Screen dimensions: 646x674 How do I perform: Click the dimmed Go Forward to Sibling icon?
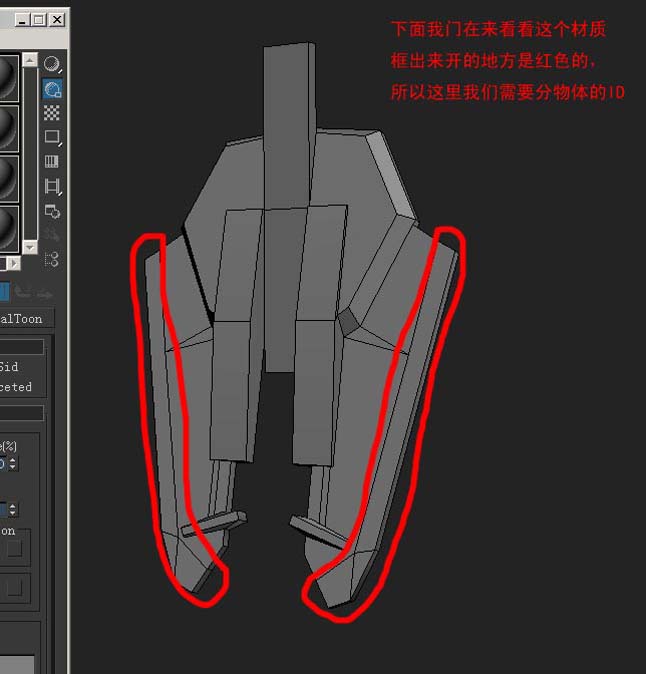(x=44, y=294)
